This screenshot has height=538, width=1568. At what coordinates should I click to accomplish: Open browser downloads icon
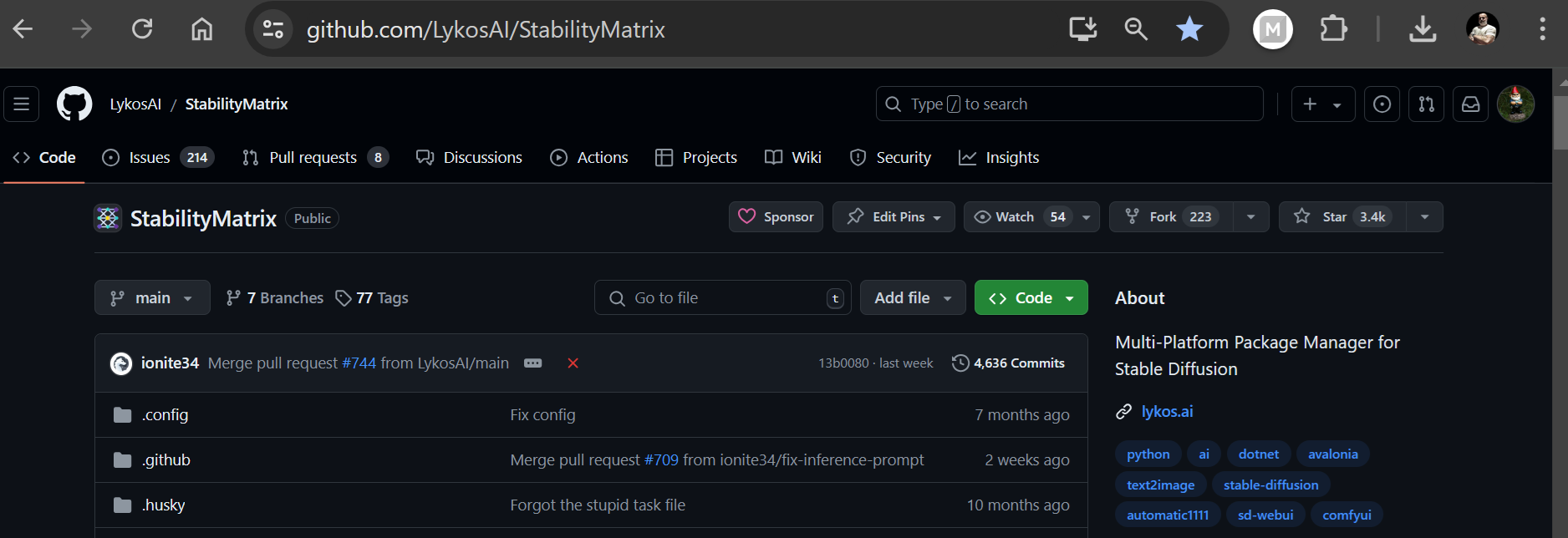pos(1423,29)
